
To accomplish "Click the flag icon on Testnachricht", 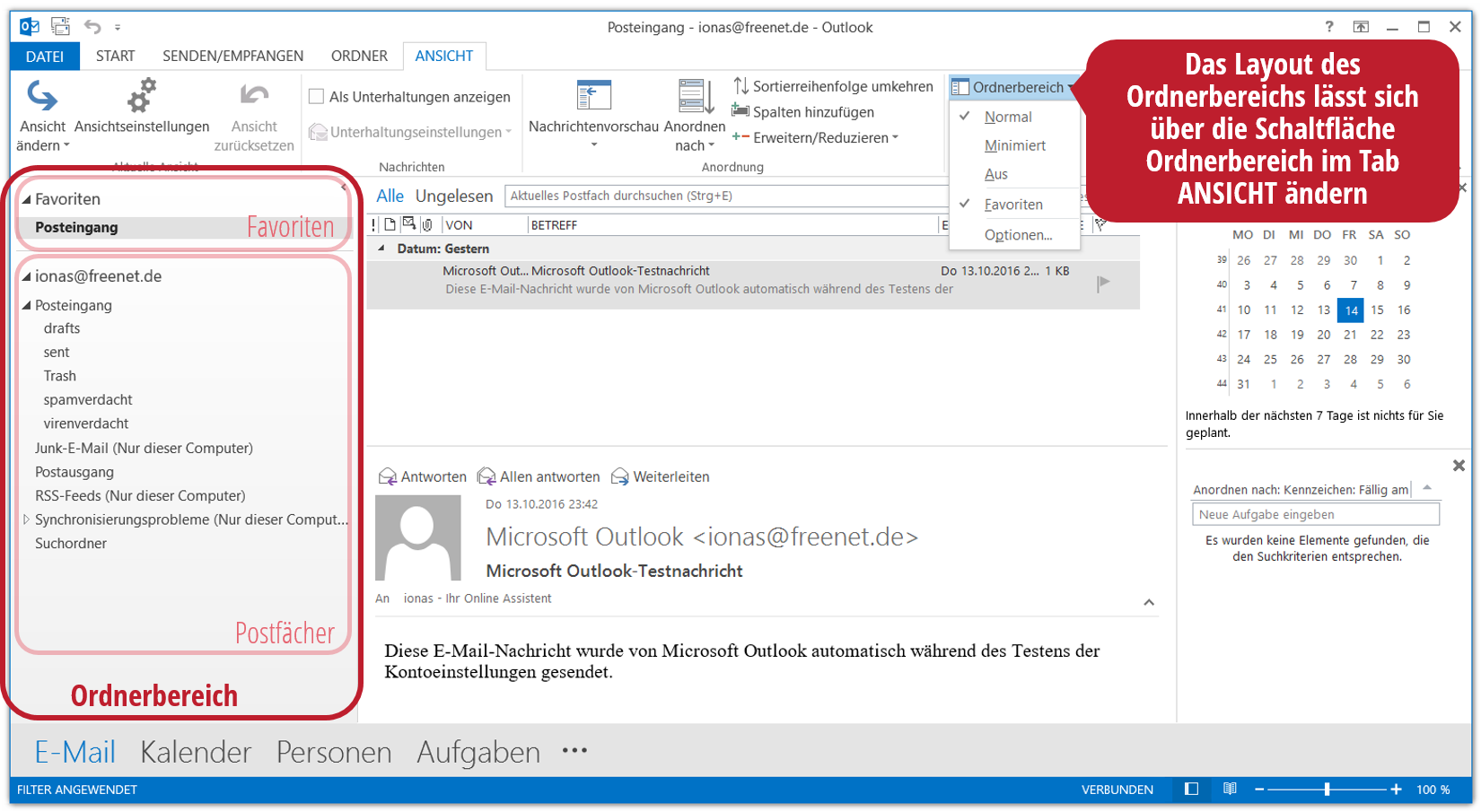I will (1103, 284).
